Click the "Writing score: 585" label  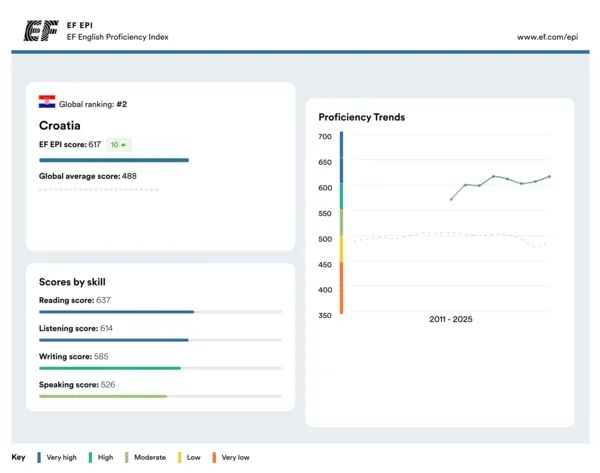[73, 357]
